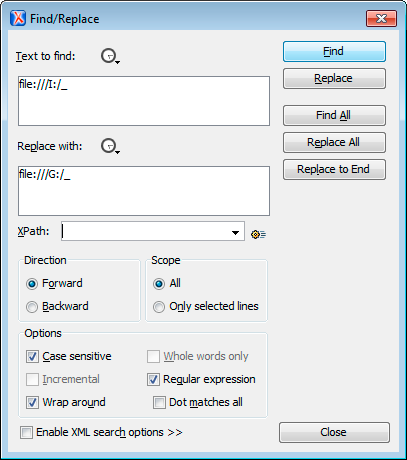Click the Find button
The image size is (407, 460).
tap(334, 52)
